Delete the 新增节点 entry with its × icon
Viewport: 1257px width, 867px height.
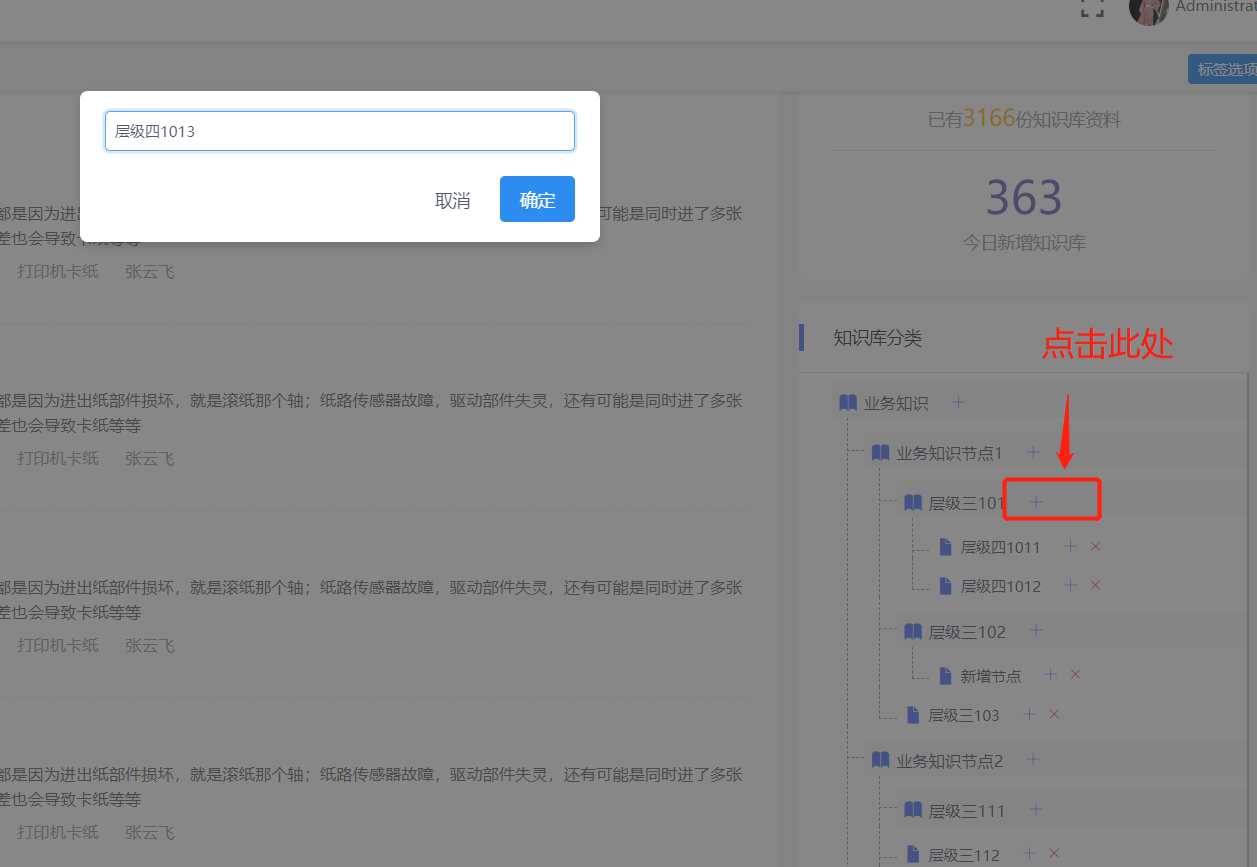(x=1075, y=674)
